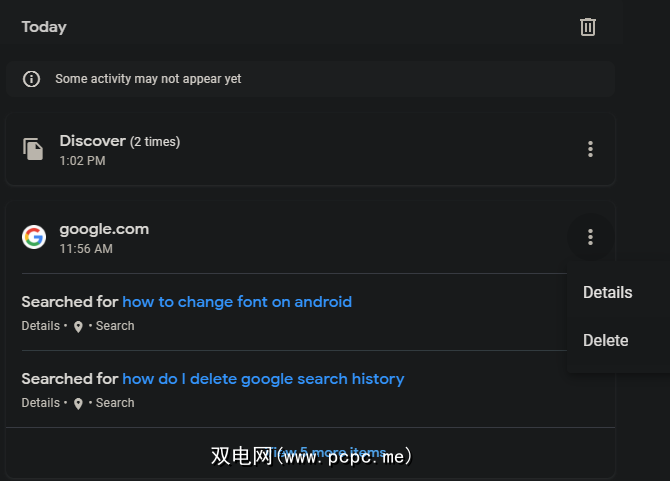Choose Details from the popup menu

(608, 293)
